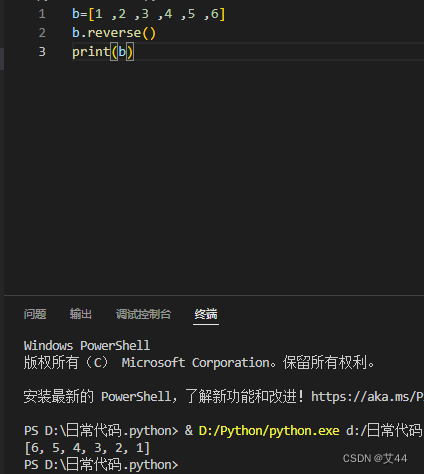The image size is (424, 474).
Task: Click the print(b) code line
Action: tap(103, 52)
